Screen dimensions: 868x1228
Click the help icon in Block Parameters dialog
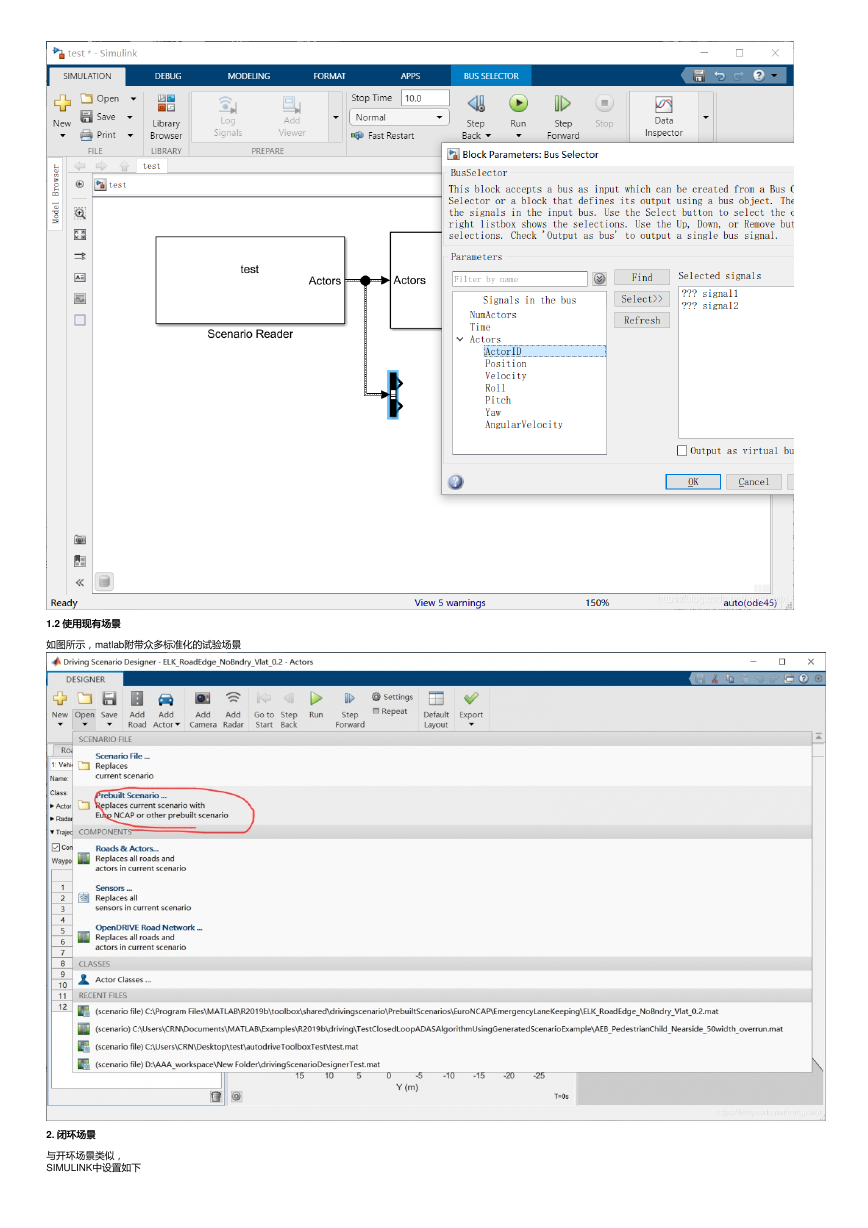point(456,482)
